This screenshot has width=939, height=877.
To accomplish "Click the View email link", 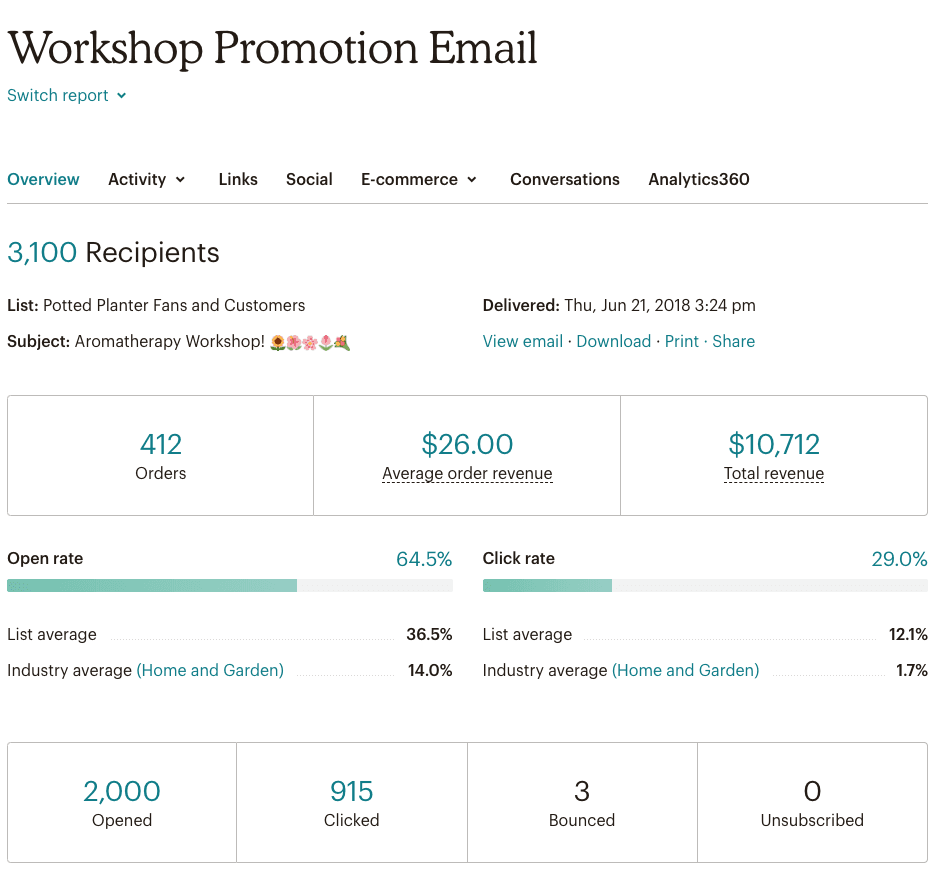I will pos(522,341).
